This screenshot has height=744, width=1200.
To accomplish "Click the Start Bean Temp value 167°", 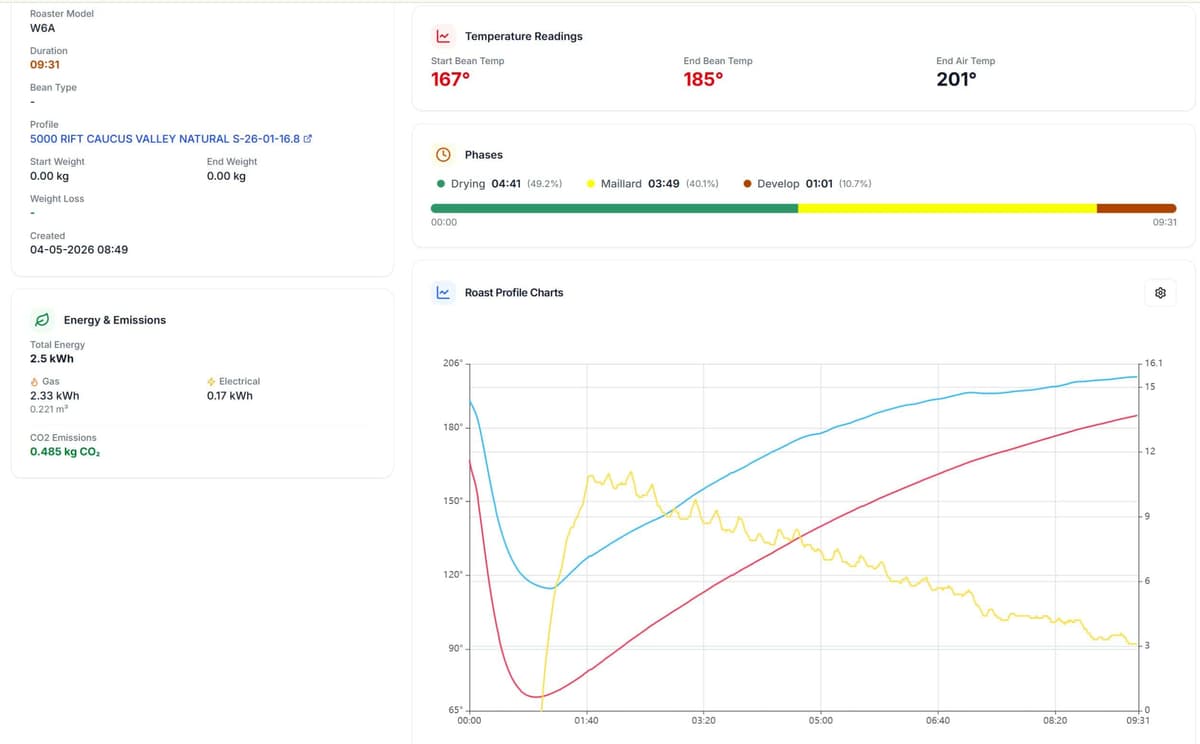I will tap(450, 79).
